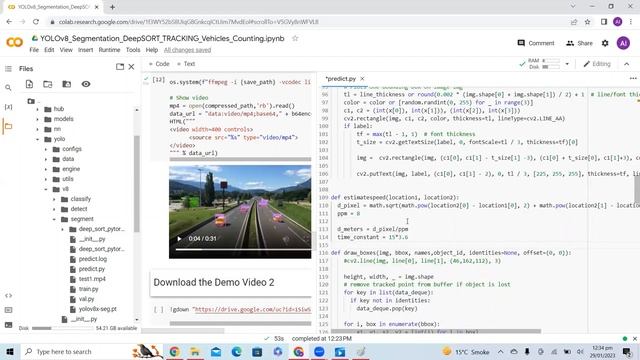Viewport: 640px width, 360px height.
Task: Open code snippets sidebar icon
Action: coord(8,296)
